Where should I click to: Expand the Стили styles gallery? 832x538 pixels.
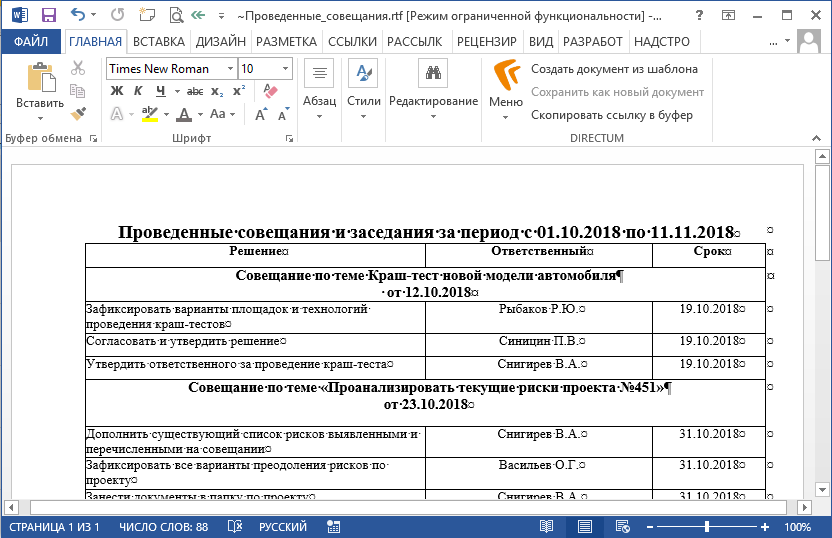point(363,90)
